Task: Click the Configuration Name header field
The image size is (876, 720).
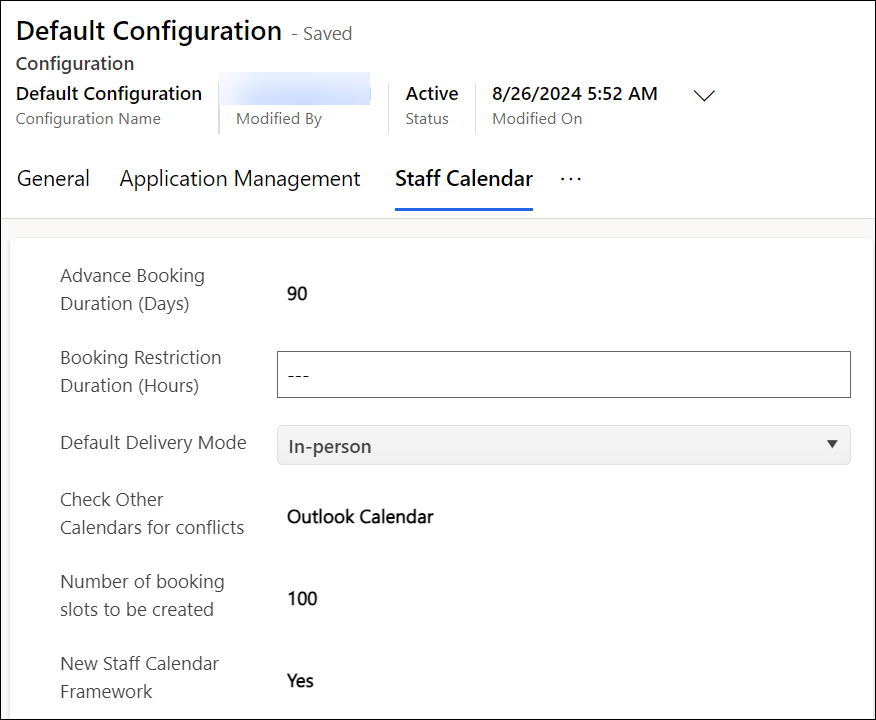Action: coord(109,94)
